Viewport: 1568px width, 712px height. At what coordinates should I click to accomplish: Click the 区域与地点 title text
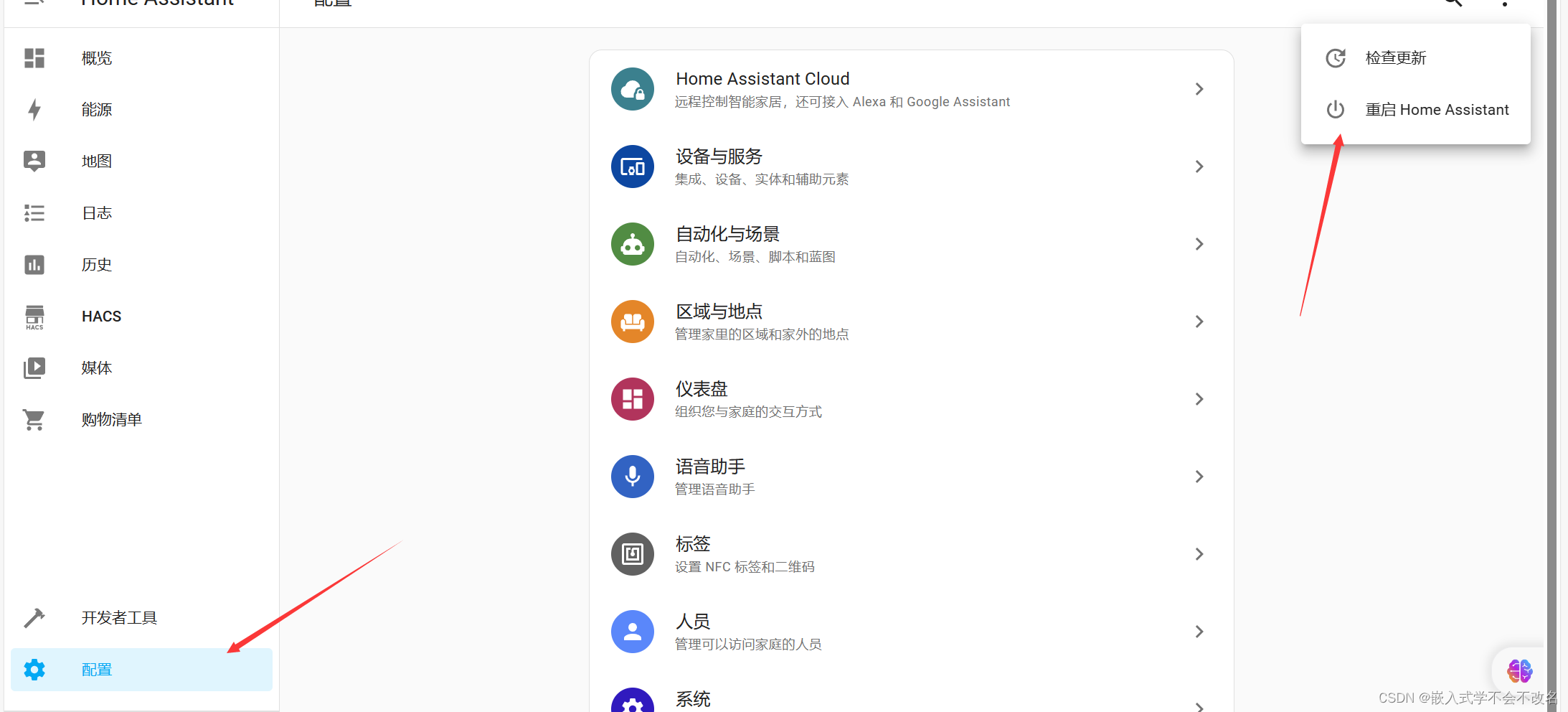(x=719, y=311)
